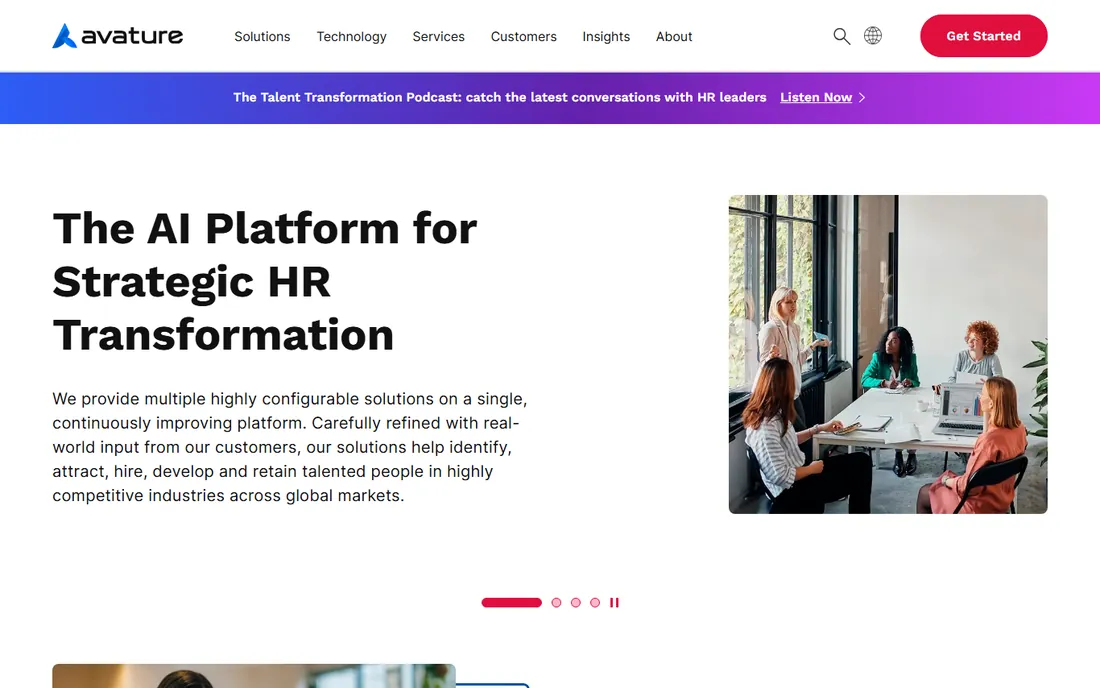1100x688 pixels.
Task: Open the About menu
Action: [674, 36]
